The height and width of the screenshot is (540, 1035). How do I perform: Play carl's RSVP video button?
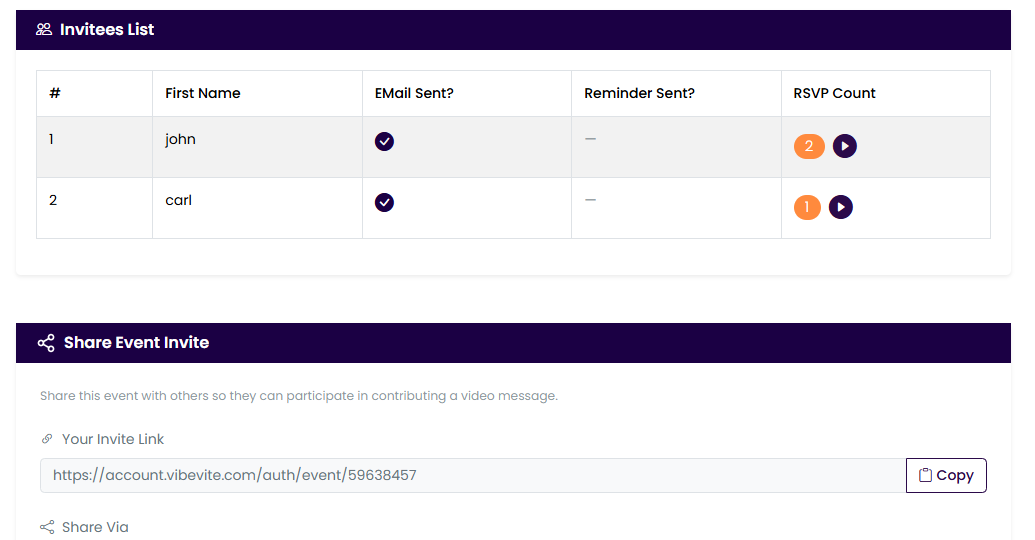click(841, 207)
